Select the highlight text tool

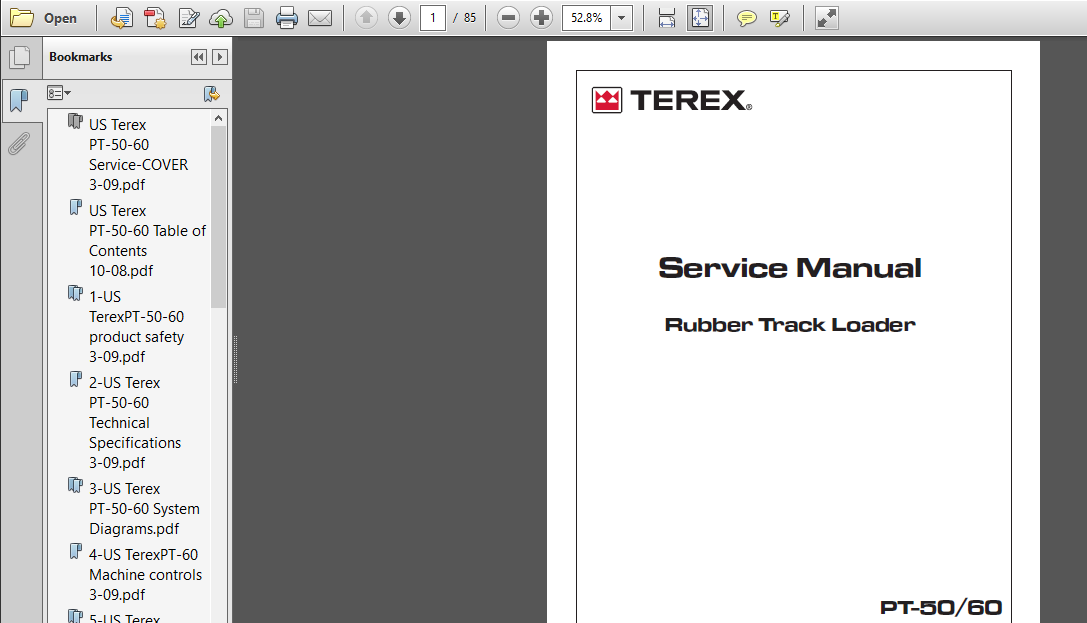point(780,18)
